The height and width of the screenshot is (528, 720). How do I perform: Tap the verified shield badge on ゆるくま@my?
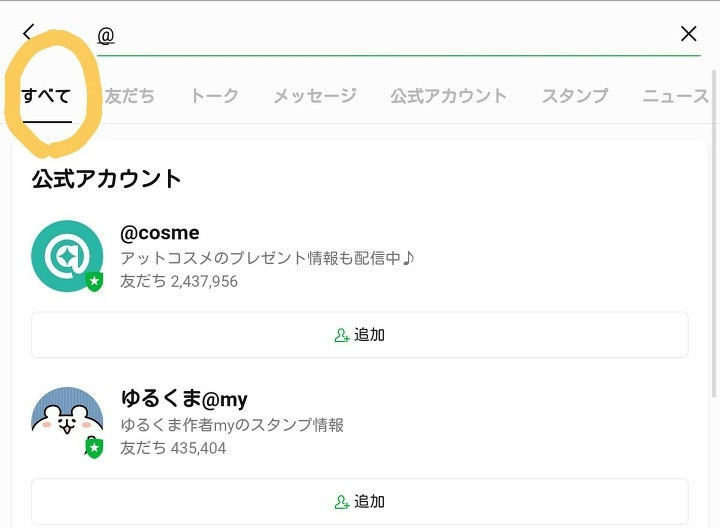point(94,447)
